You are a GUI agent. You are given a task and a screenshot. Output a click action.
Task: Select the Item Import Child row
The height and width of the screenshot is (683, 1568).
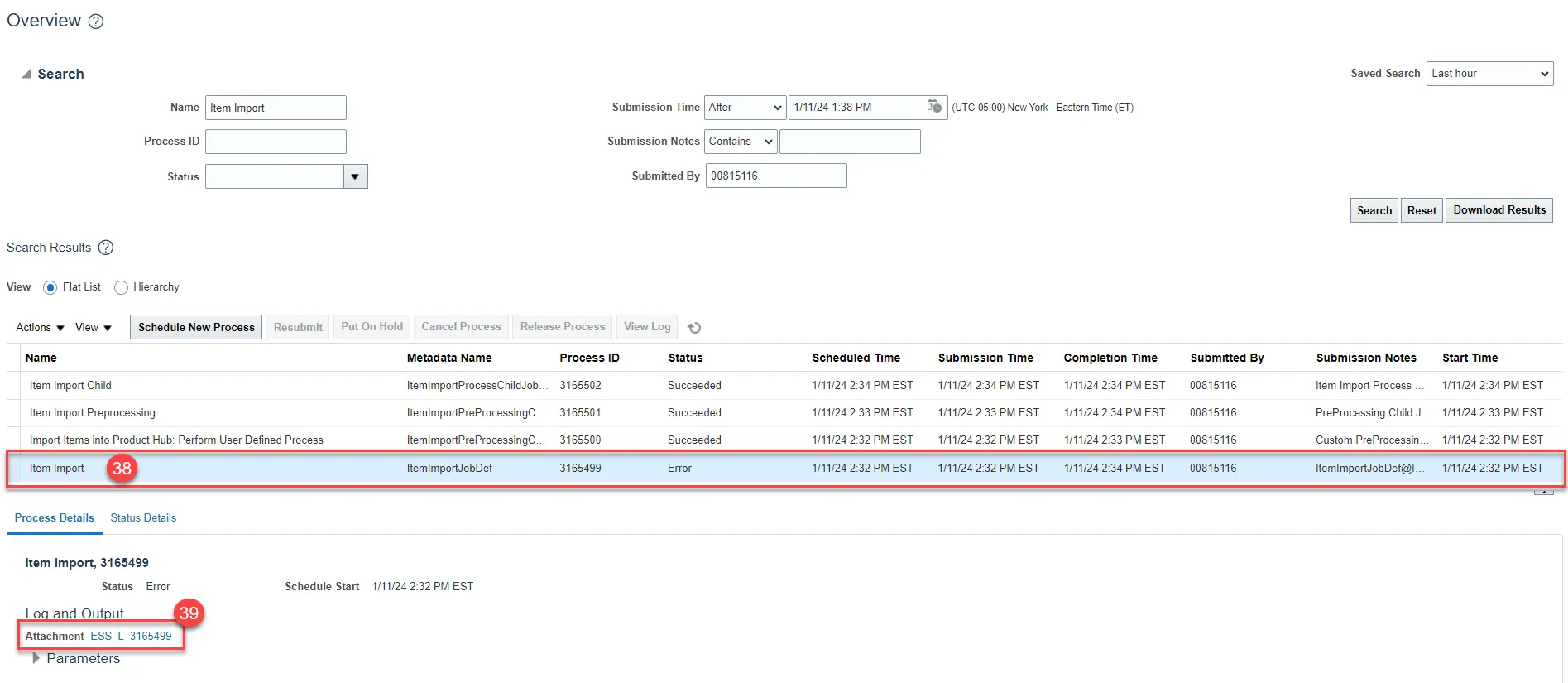70,386
